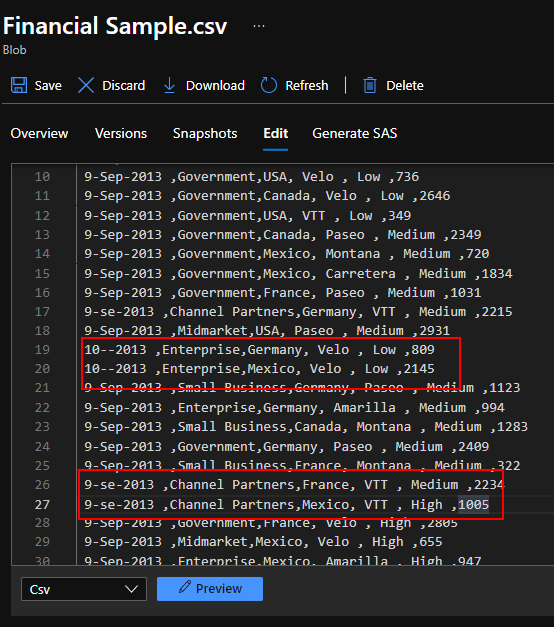Open the Versions tab

[x=121, y=133]
